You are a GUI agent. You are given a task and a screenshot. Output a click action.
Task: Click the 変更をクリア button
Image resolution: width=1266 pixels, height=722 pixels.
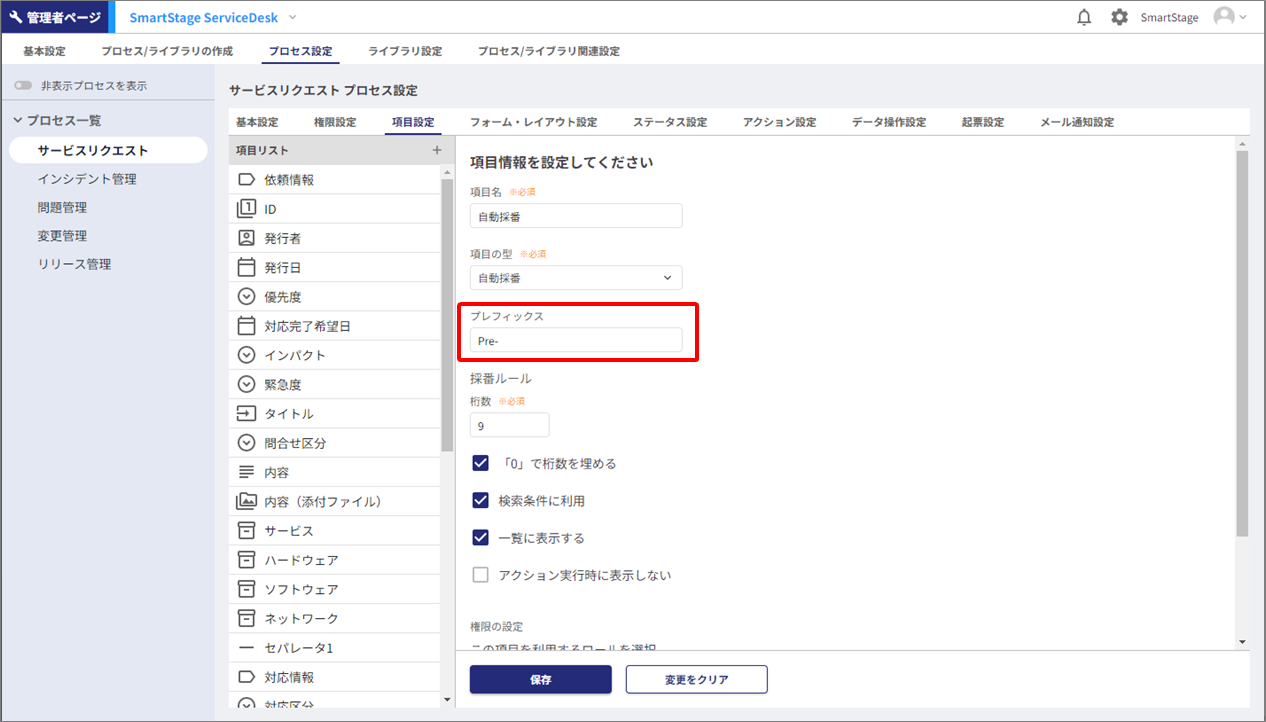(696, 680)
